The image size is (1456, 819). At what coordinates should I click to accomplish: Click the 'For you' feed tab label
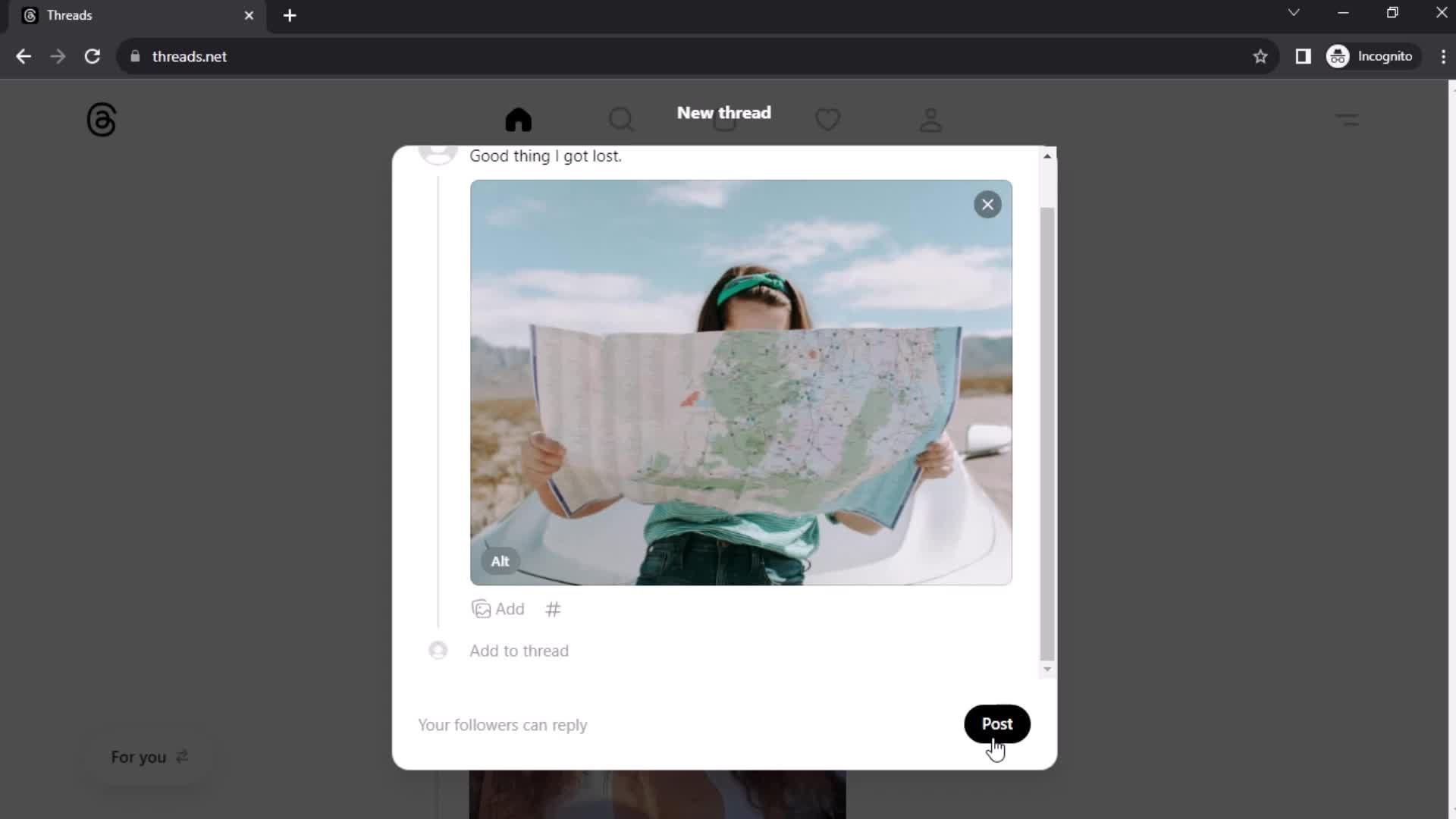tap(139, 757)
